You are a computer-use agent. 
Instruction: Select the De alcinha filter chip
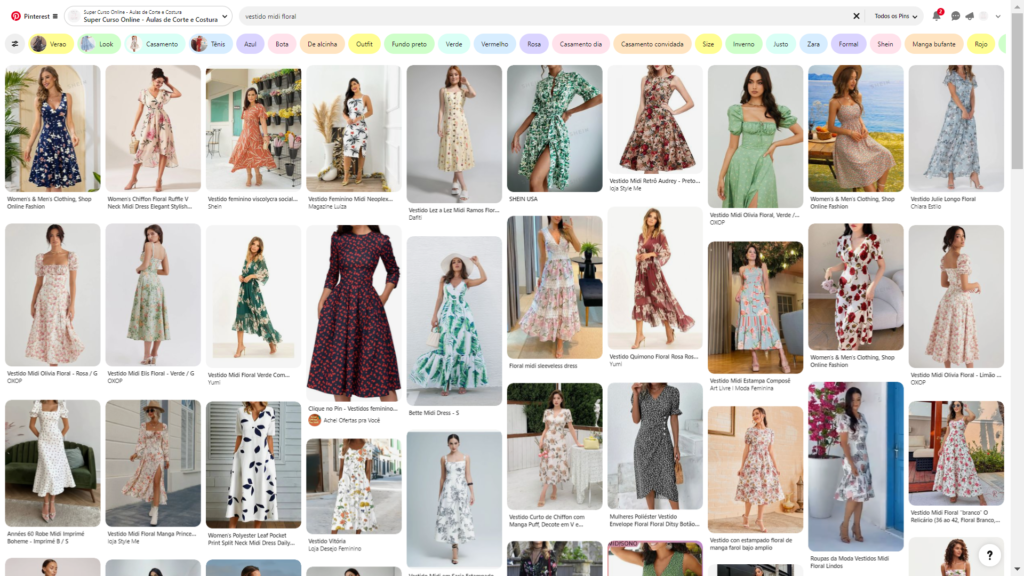tap(322, 44)
